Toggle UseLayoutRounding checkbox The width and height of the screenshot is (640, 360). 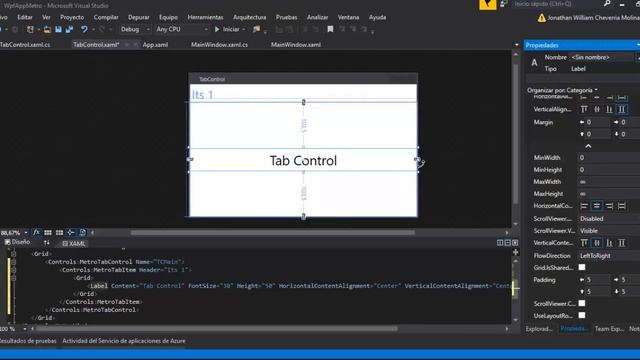tap(582, 316)
